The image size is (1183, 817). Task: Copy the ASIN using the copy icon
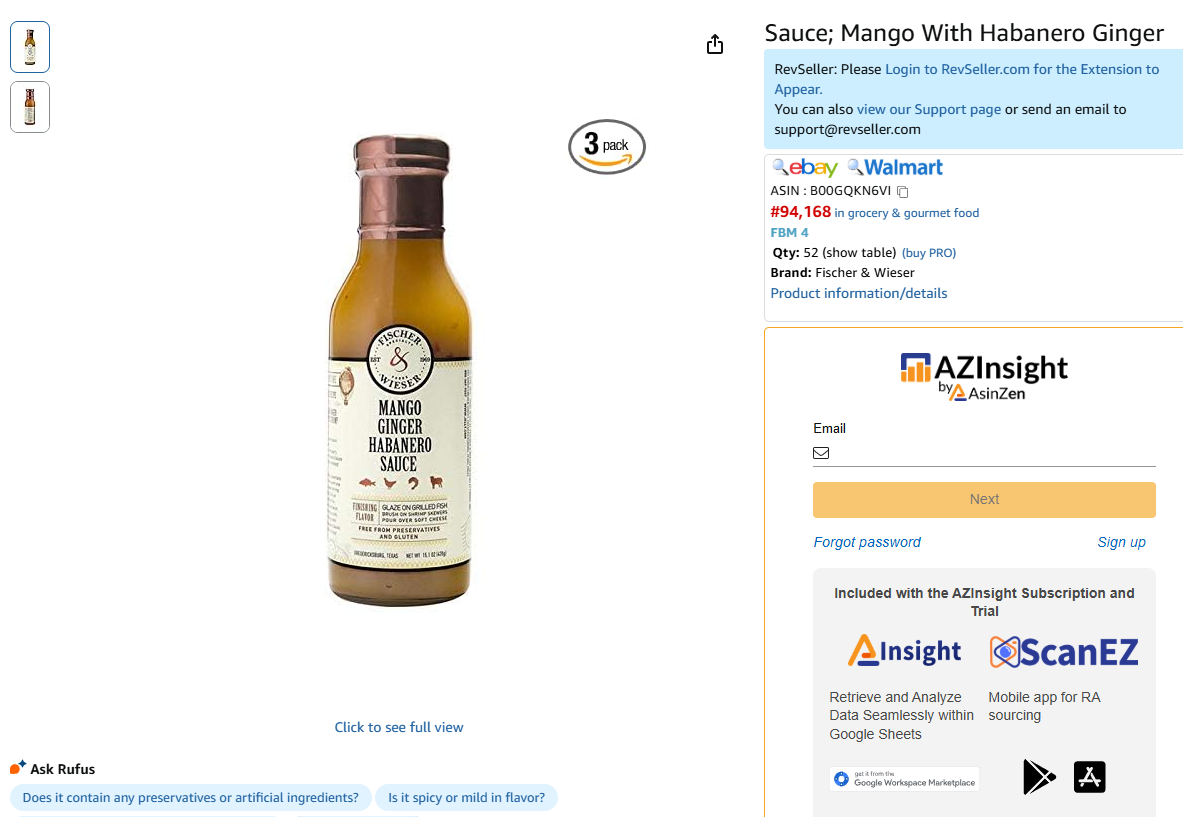(902, 191)
